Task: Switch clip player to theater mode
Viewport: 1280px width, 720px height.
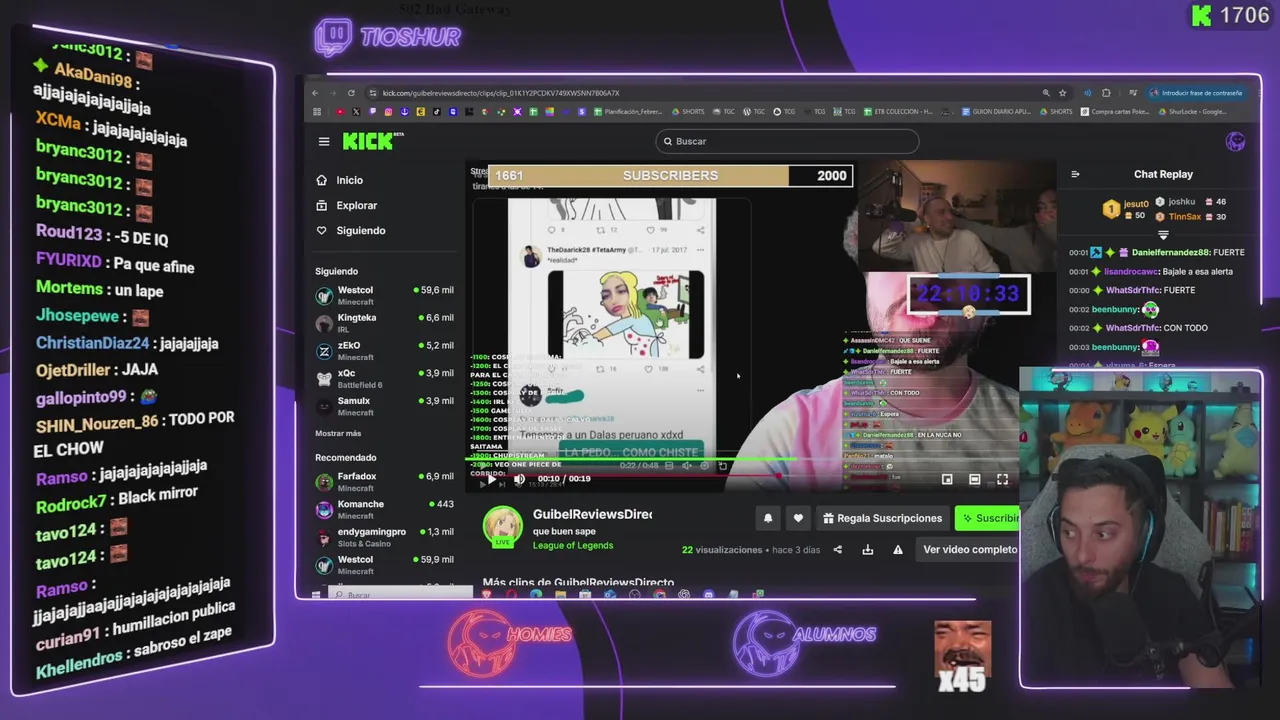Action: tap(974, 479)
